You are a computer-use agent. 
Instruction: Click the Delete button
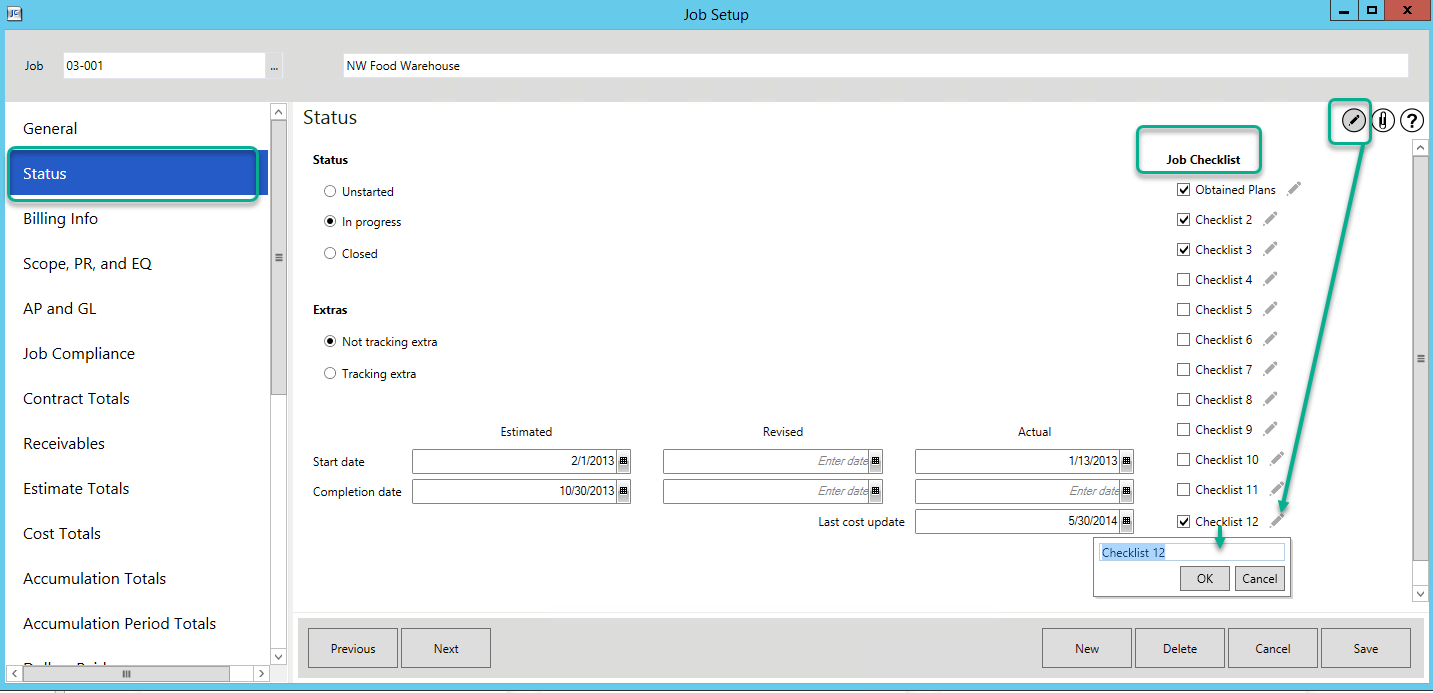[x=1180, y=648]
